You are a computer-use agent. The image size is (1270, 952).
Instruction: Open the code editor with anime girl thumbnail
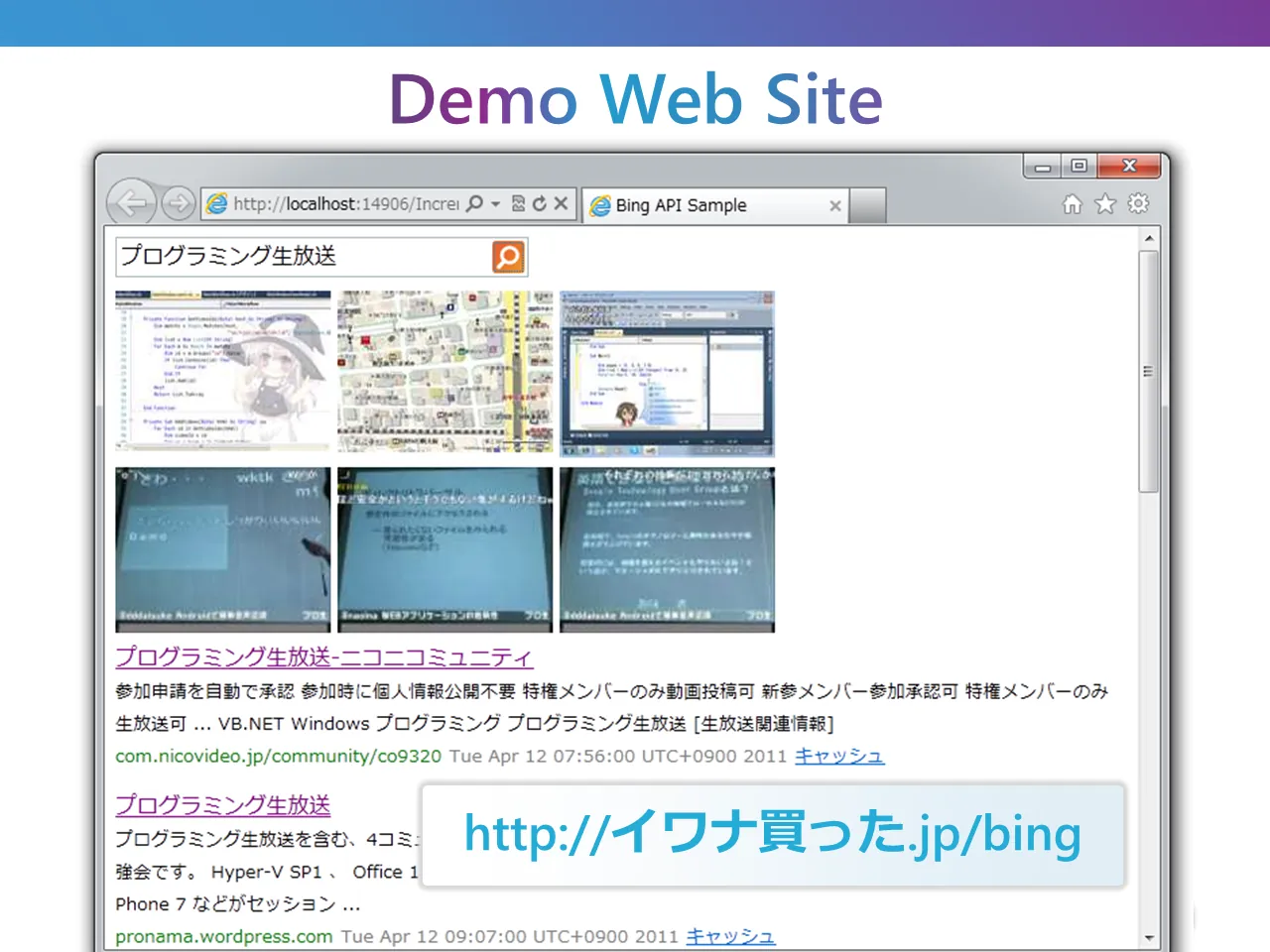(223, 372)
